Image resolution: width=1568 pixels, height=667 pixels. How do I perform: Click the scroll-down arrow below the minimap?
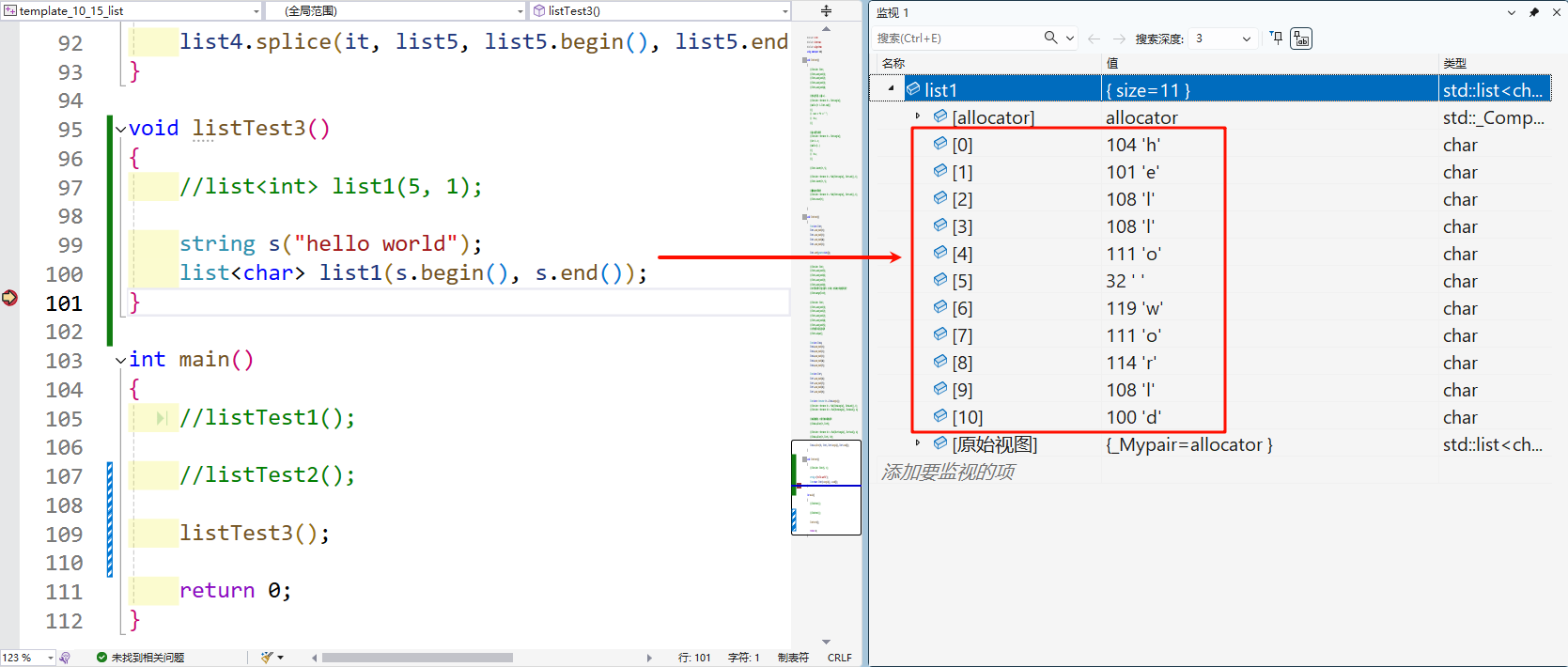[x=827, y=642]
